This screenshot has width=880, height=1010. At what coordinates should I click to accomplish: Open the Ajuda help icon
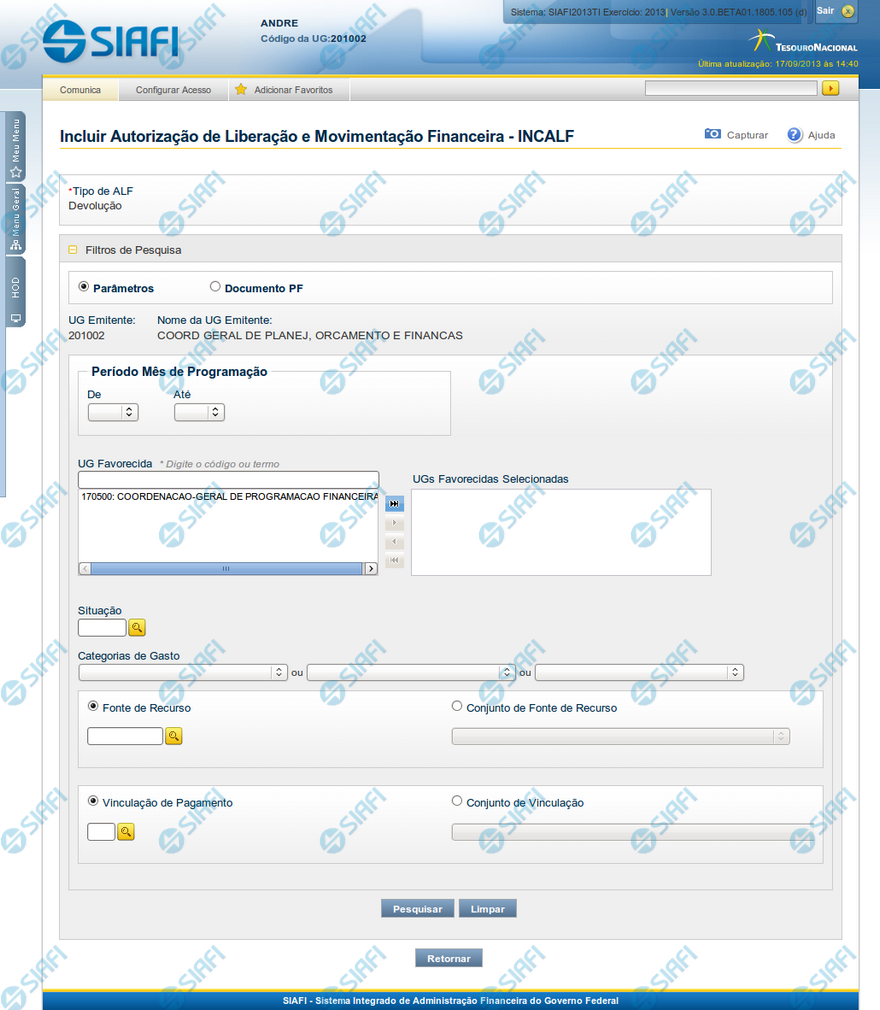coord(795,135)
